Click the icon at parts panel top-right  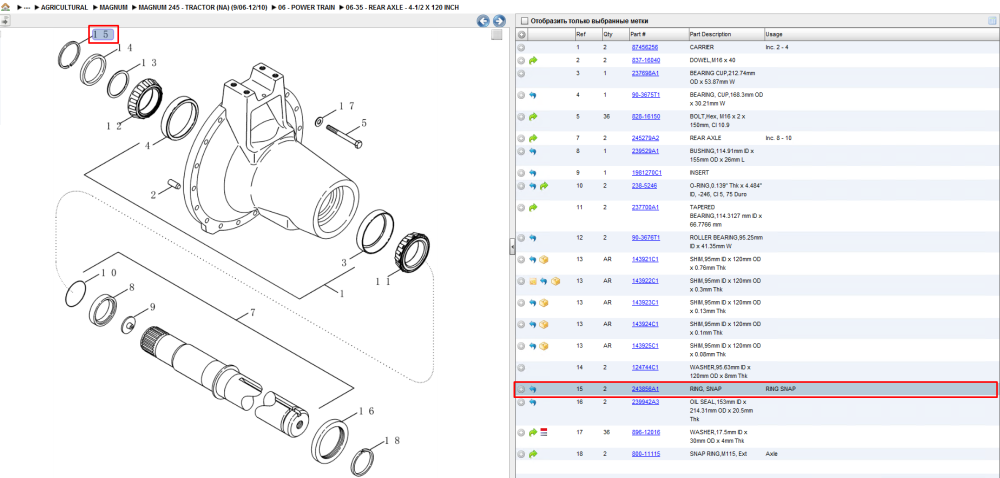(x=992, y=20)
